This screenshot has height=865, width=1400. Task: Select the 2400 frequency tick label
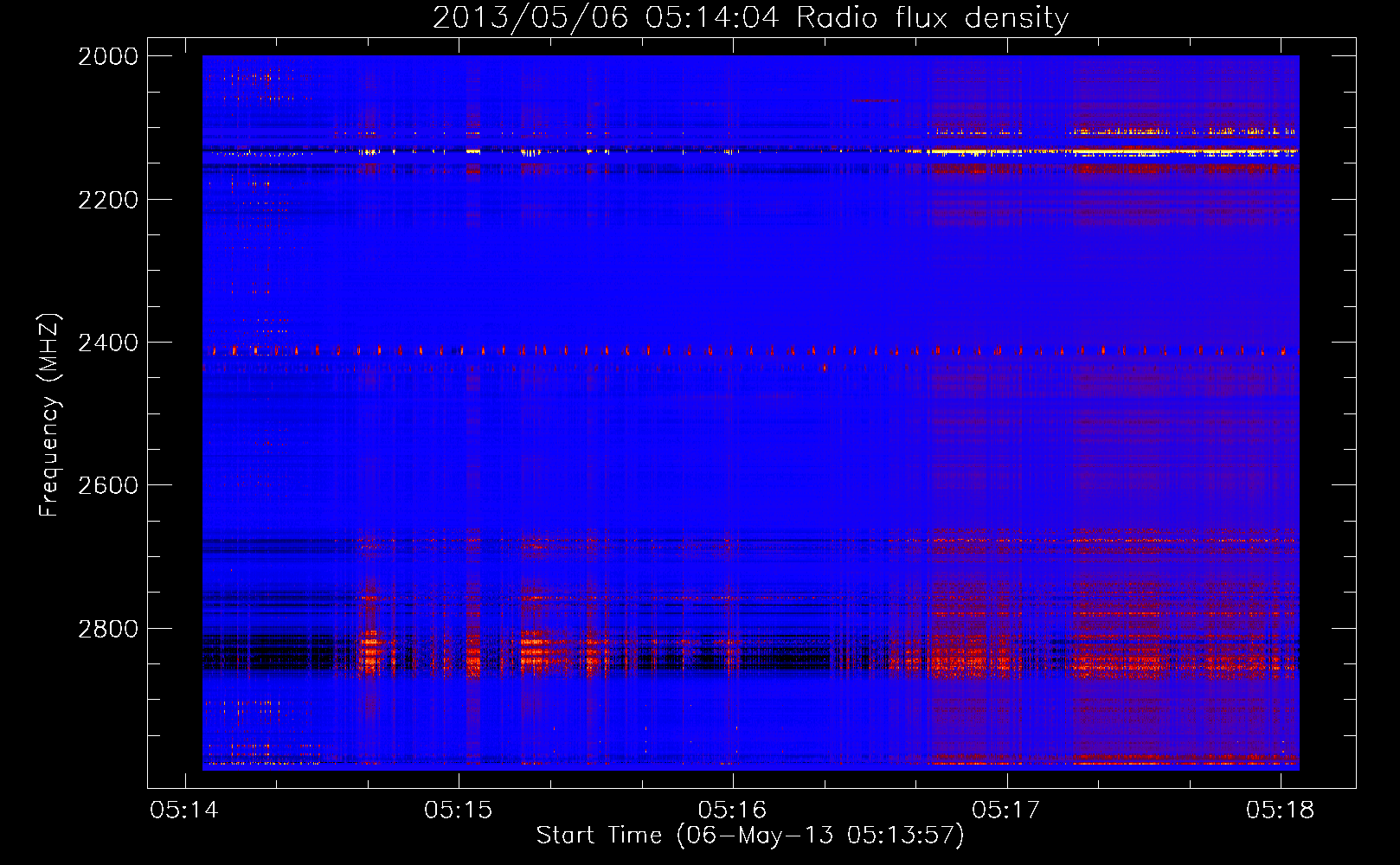click(x=108, y=343)
